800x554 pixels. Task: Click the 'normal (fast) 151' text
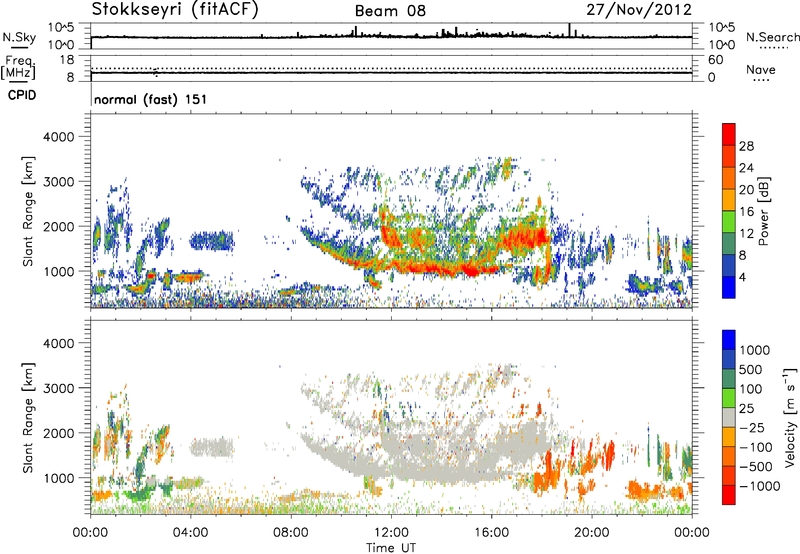point(151,99)
